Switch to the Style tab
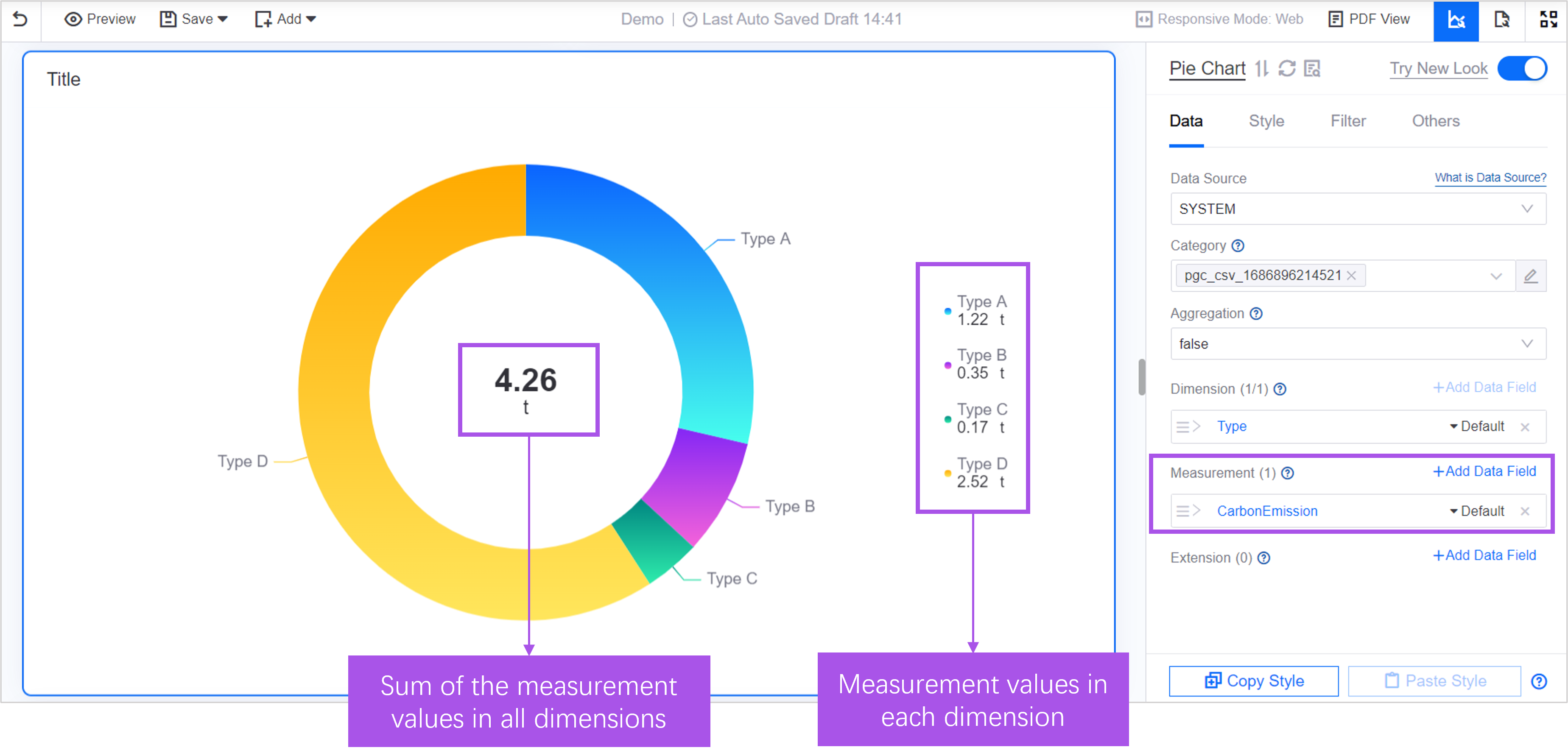1568x750 pixels. (x=1266, y=121)
